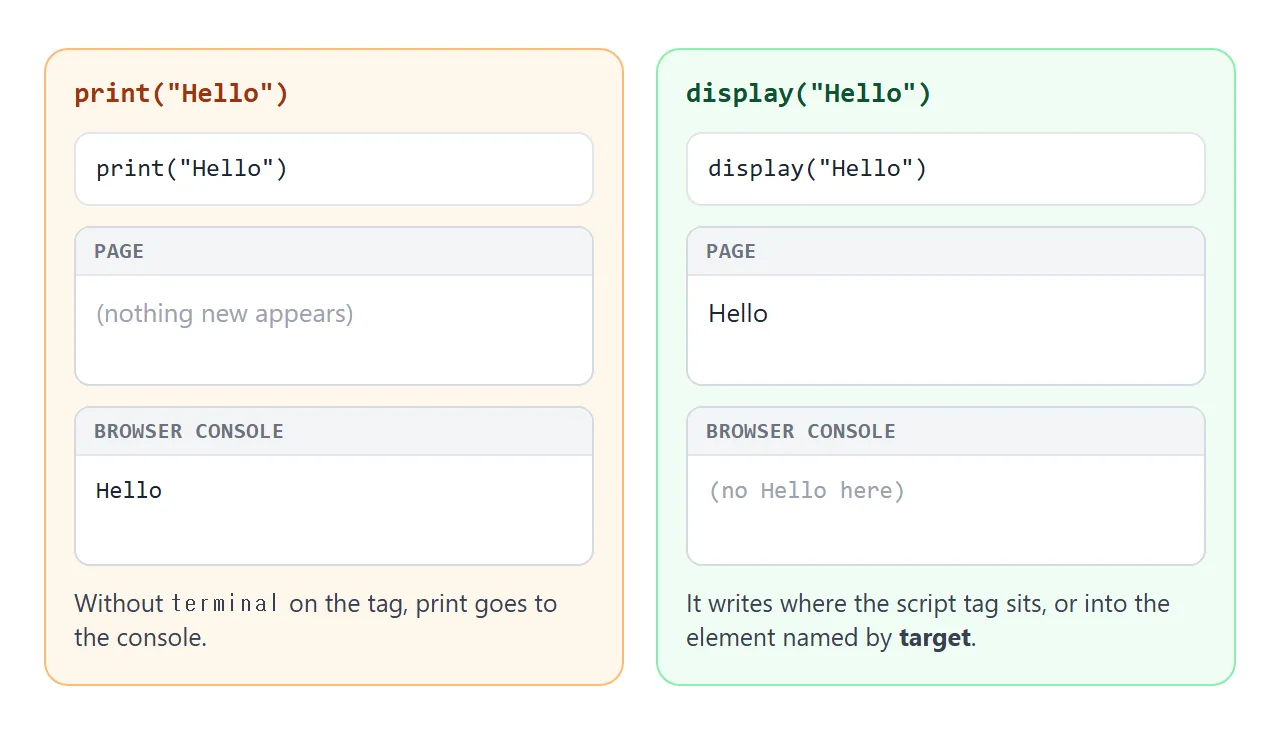Screen dimensions: 1280x738
Task: Select the print("Hello") code box
Action: 334,169
